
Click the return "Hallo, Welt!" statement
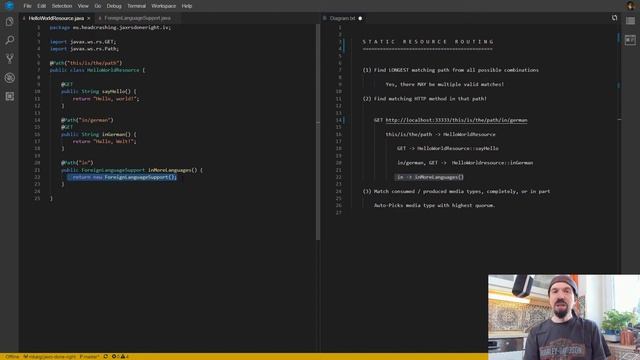tap(104, 141)
